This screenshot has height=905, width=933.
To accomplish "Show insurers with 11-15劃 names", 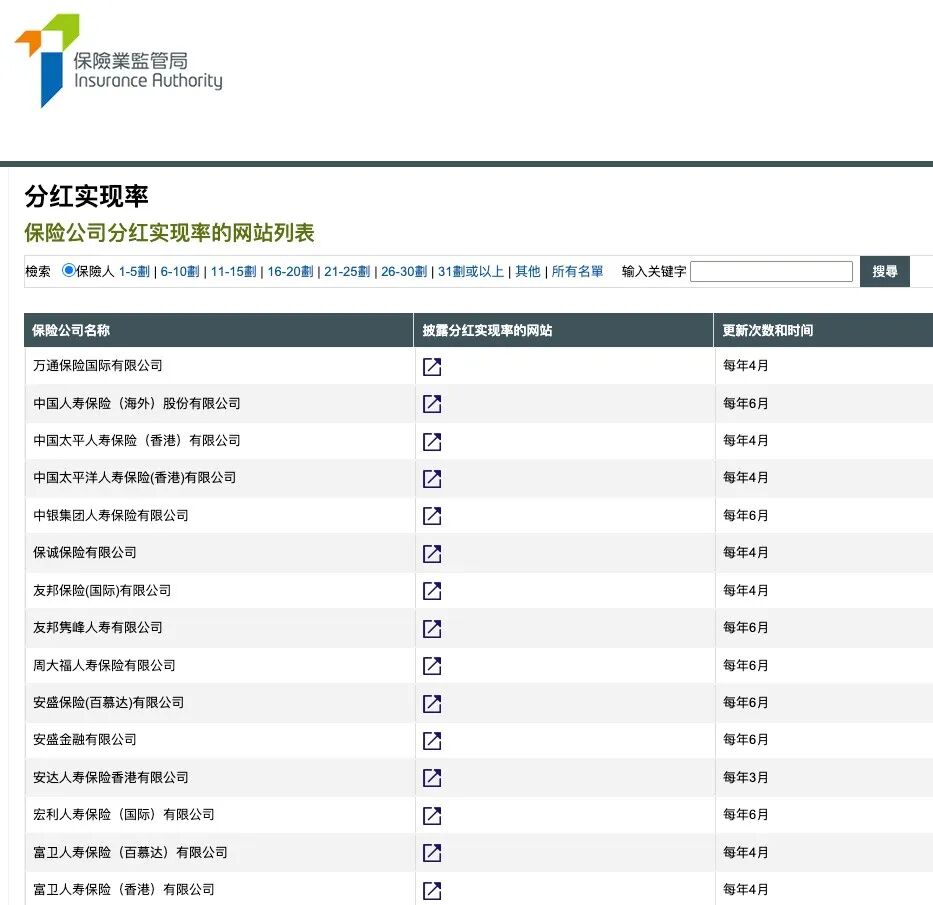I will [x=233, y=272].
